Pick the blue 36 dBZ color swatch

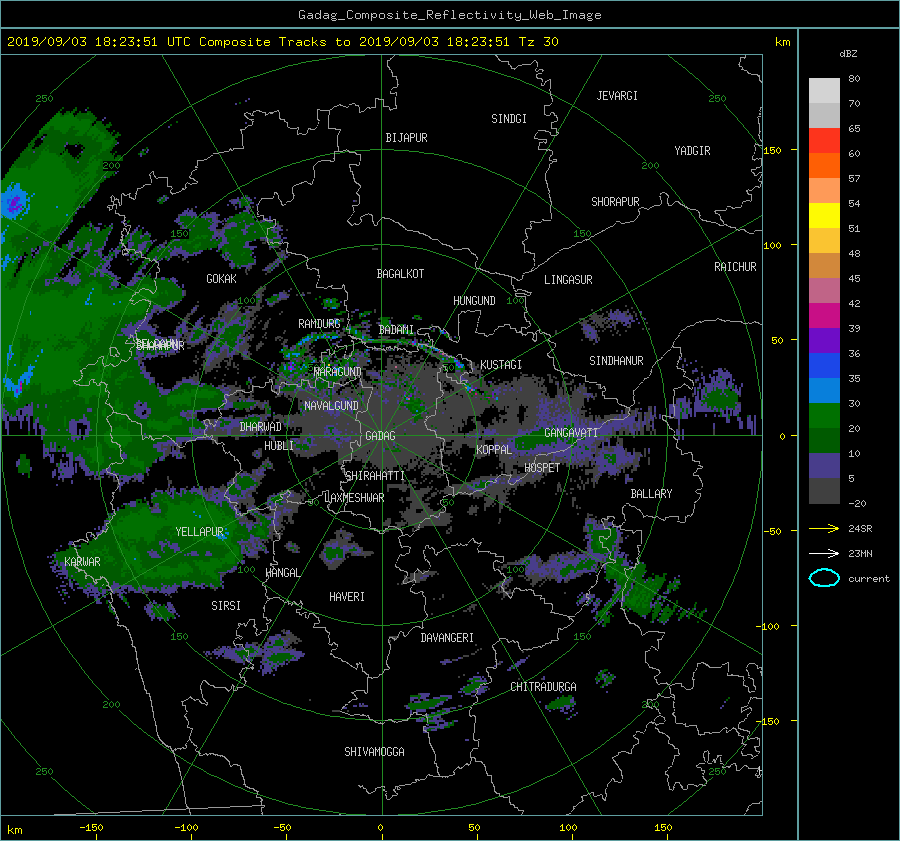pos(824,366)
